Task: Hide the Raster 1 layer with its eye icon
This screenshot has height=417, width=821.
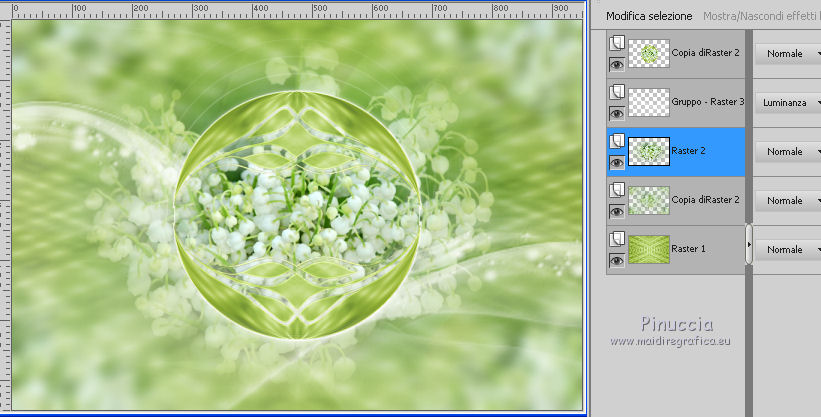Action: coord(617,261)
